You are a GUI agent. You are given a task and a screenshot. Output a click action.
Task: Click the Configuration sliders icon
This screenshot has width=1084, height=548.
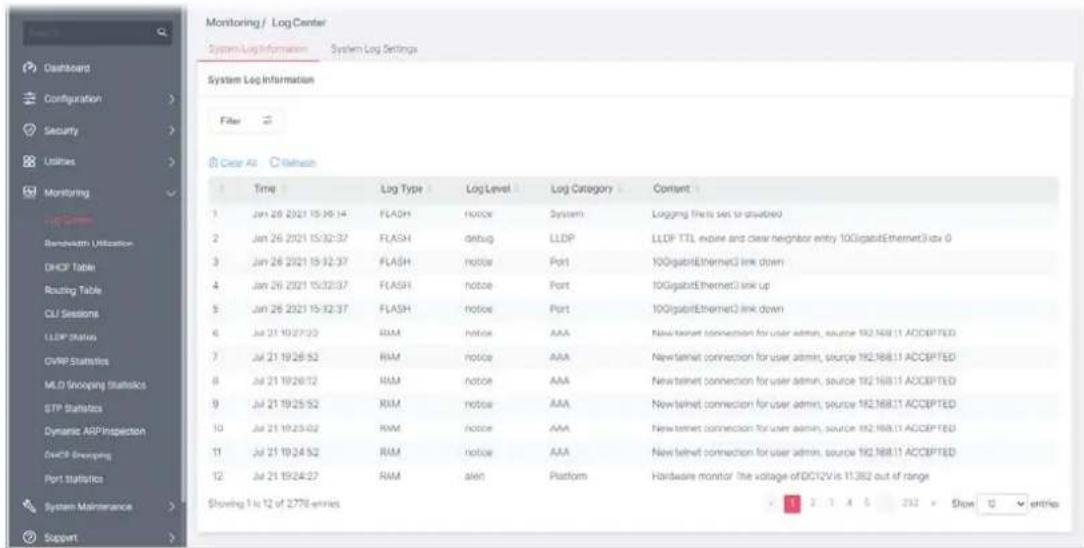pos(29,99)
